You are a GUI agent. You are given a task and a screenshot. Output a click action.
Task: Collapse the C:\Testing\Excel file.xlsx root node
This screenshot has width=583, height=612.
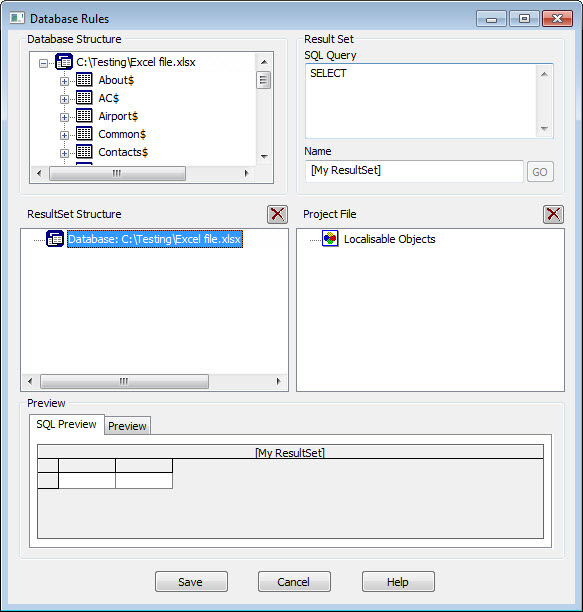pos(44,63)
